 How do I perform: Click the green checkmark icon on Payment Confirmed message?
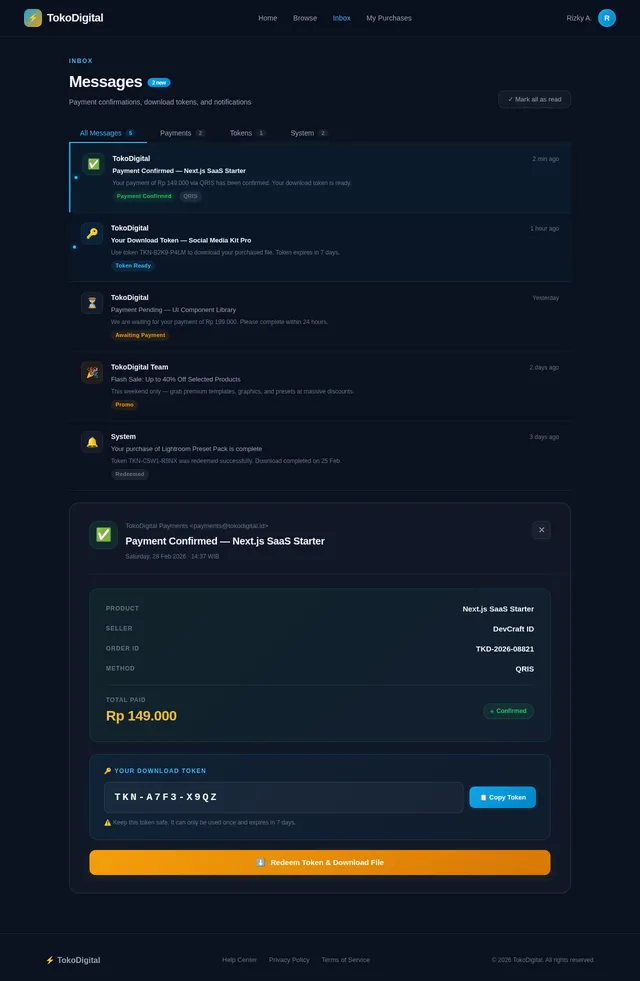[x=93, y=164]
